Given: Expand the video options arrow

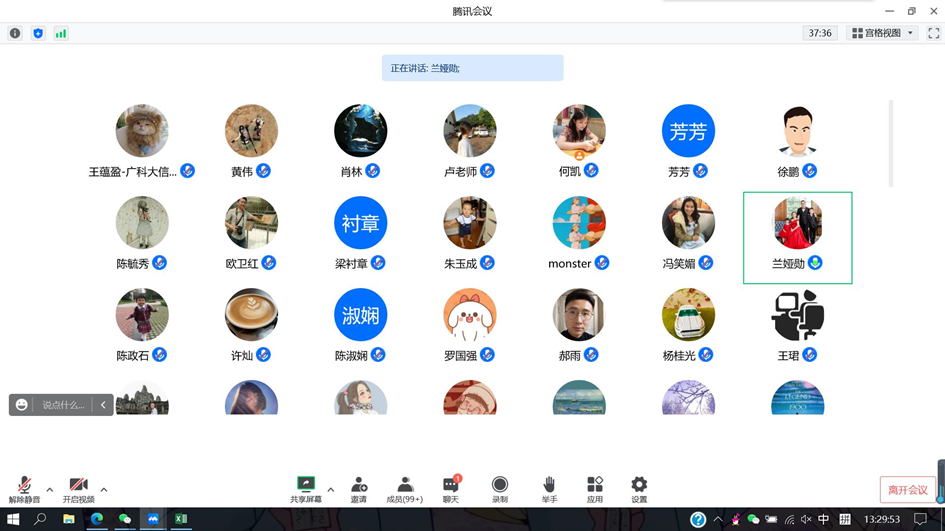Looking at the screenshot, I should (104, 490).
